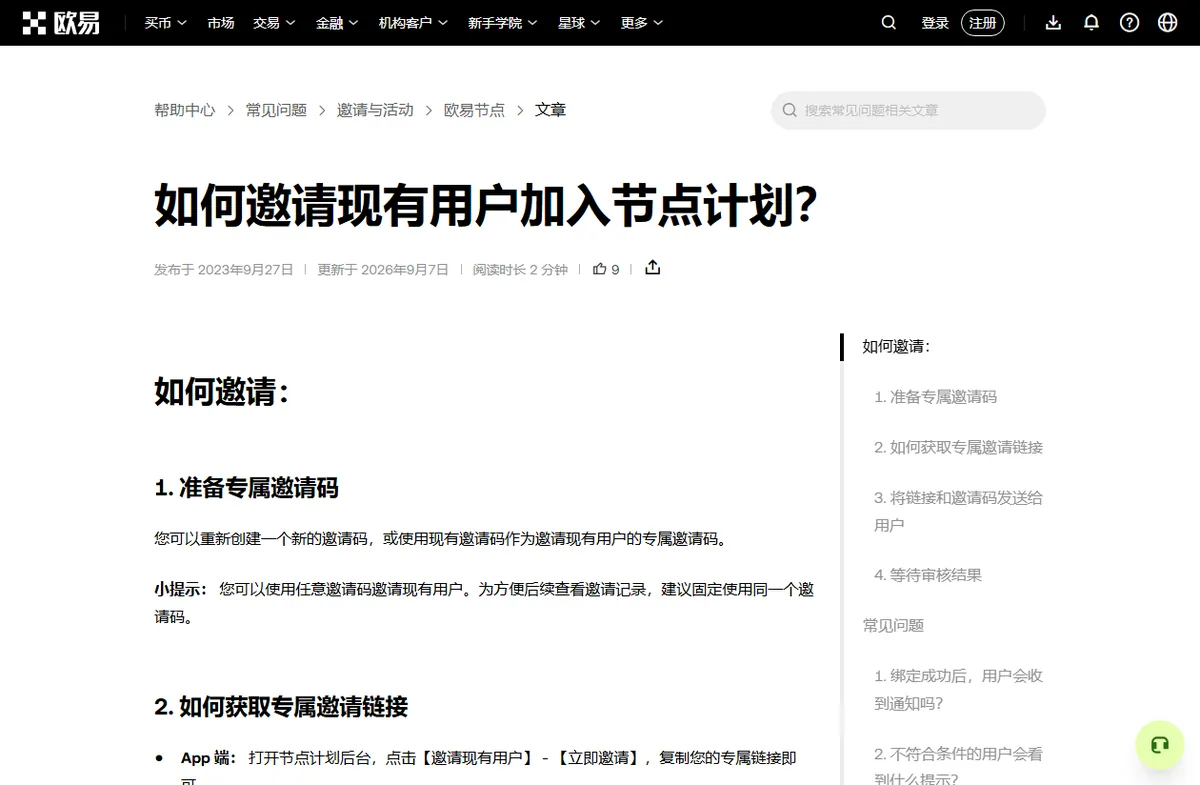The height and width of the screenshot is (785, 1200).
Task: Click the 欧易 OKX logo
Action: [61, 22]
